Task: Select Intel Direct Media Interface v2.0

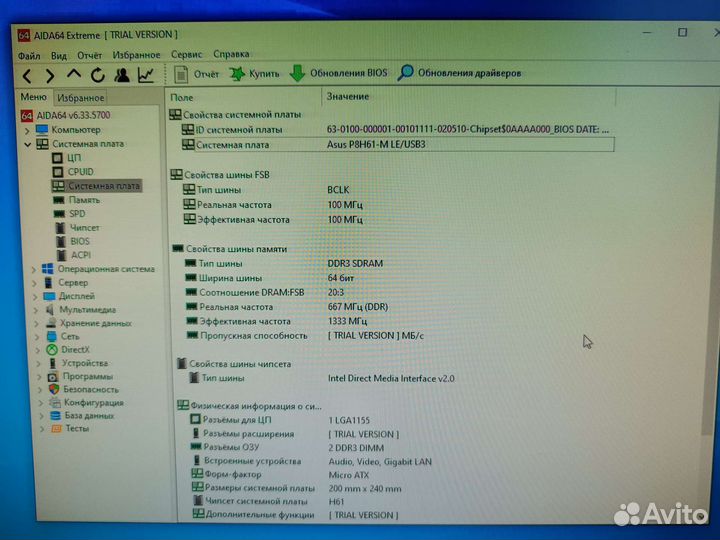Action: coord(391,378)
